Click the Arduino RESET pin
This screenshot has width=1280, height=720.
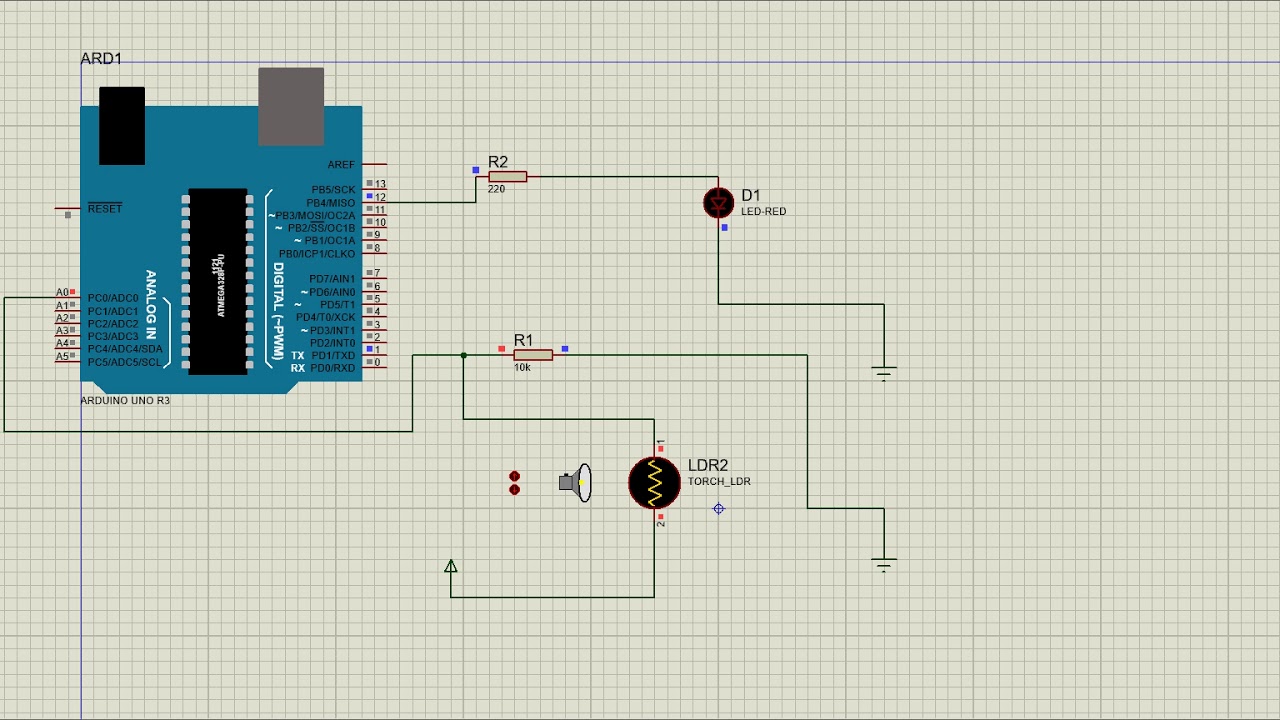click(68, 209)
